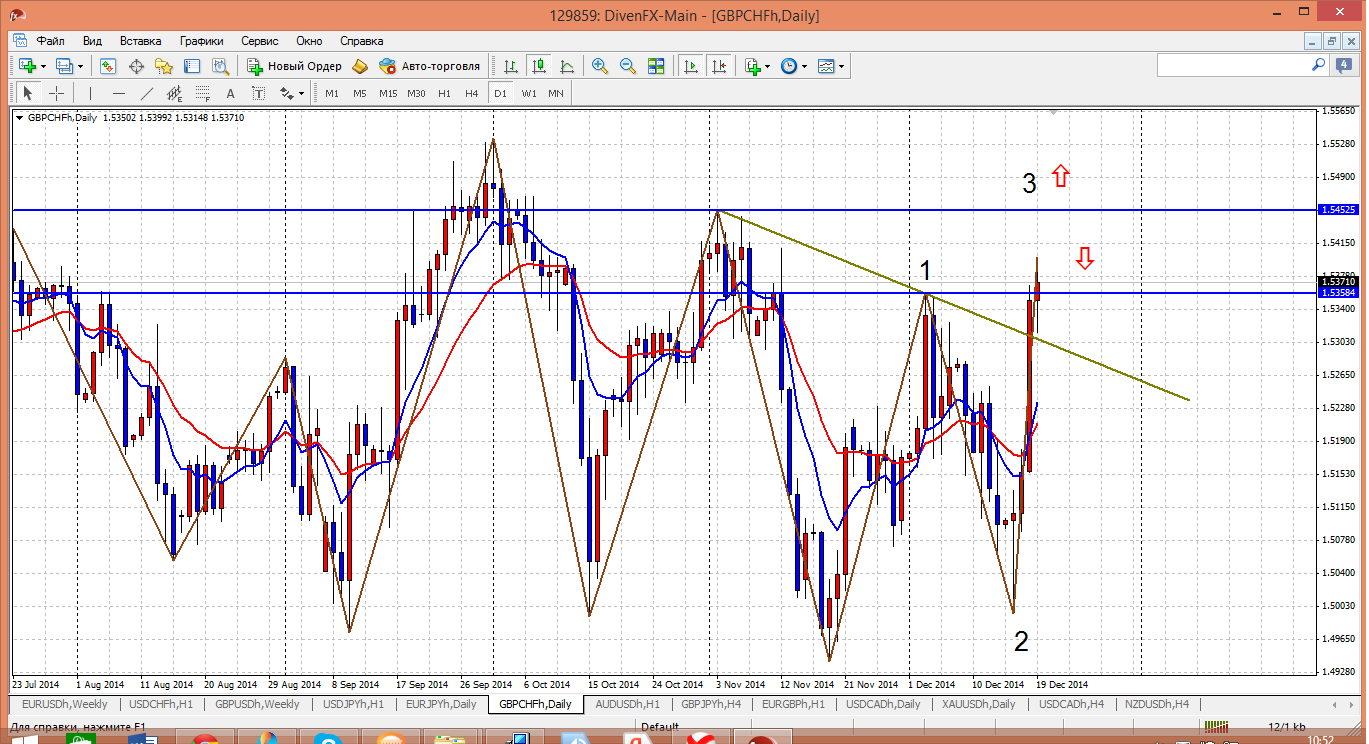Expand the indicators list dropdown
This screenshot has width=1369, height=744.
(767, 66)
